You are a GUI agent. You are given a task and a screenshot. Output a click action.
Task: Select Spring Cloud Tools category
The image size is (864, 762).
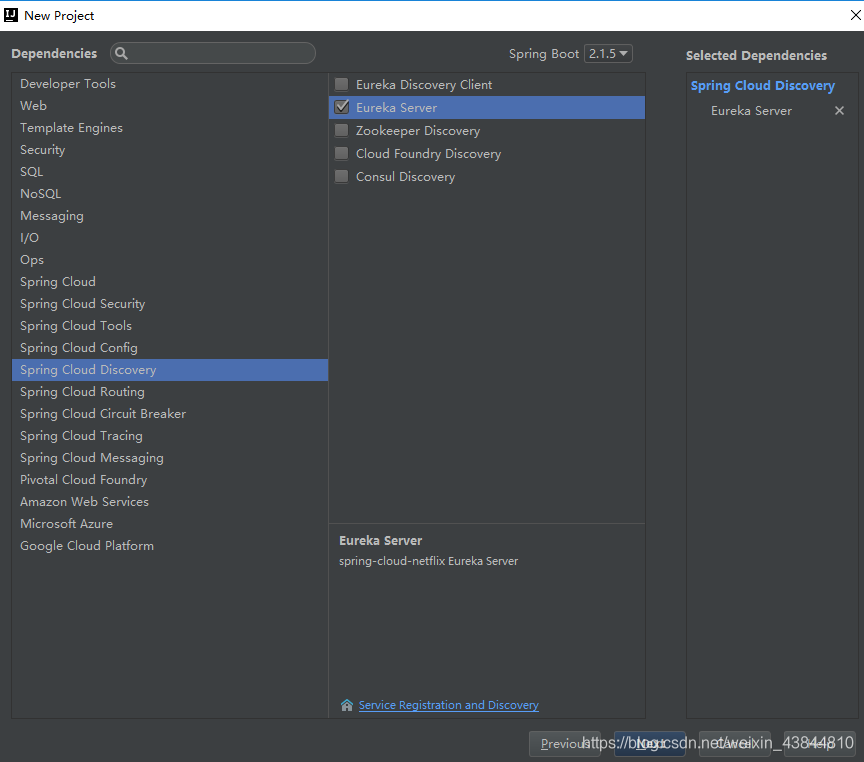click(170, 326)
